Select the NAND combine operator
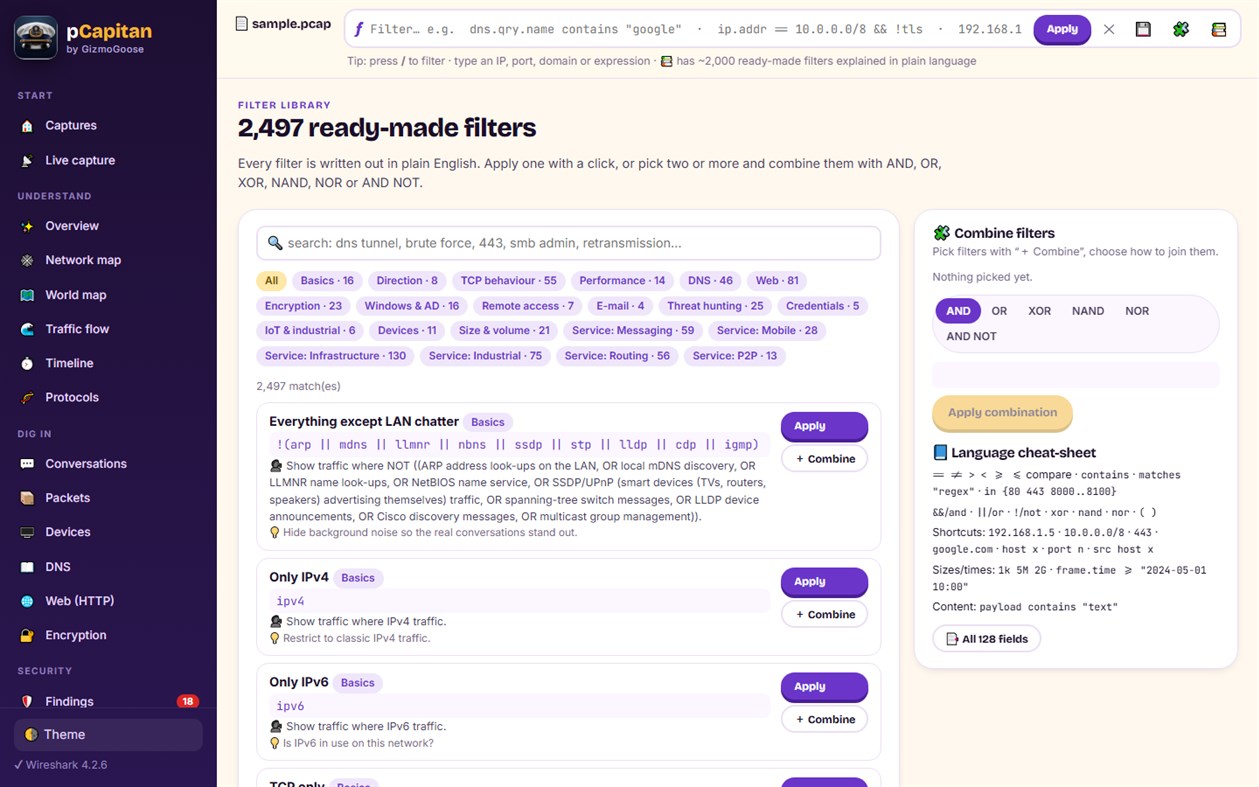Screen dimensions: 1259x787 pyautogui.click(x=1088, y=311)
